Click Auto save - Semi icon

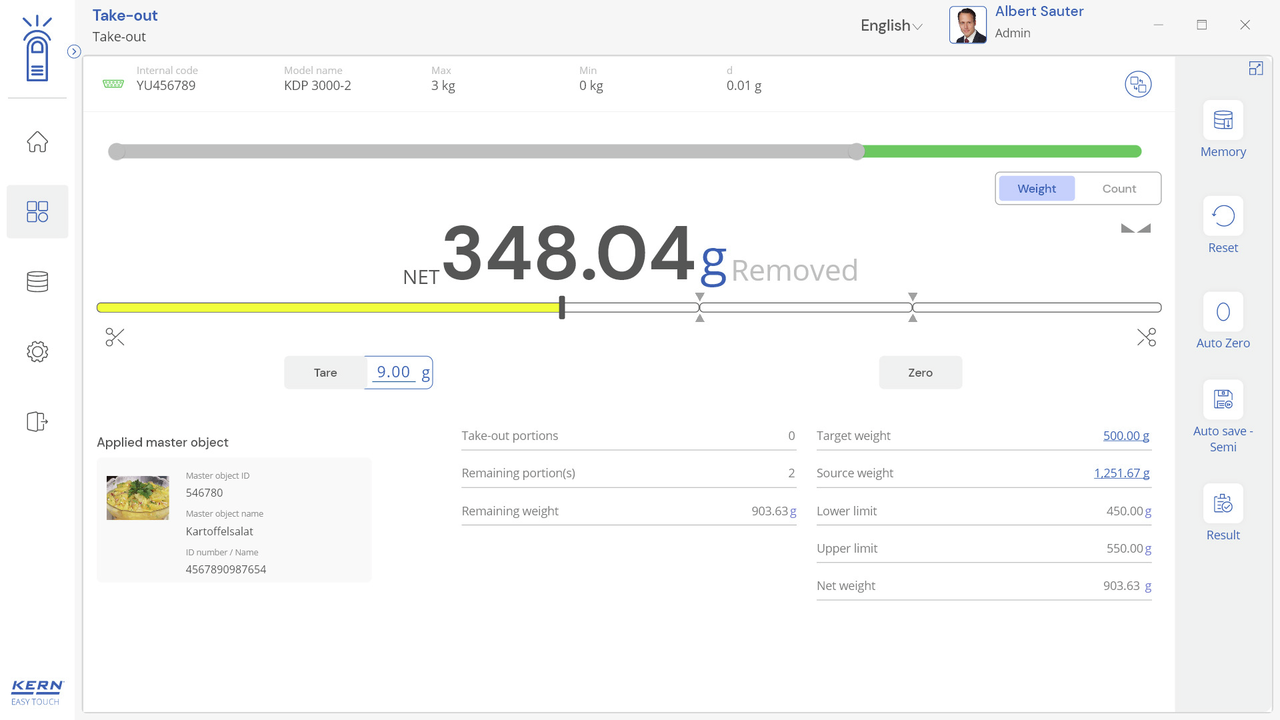pos(1222,400)
